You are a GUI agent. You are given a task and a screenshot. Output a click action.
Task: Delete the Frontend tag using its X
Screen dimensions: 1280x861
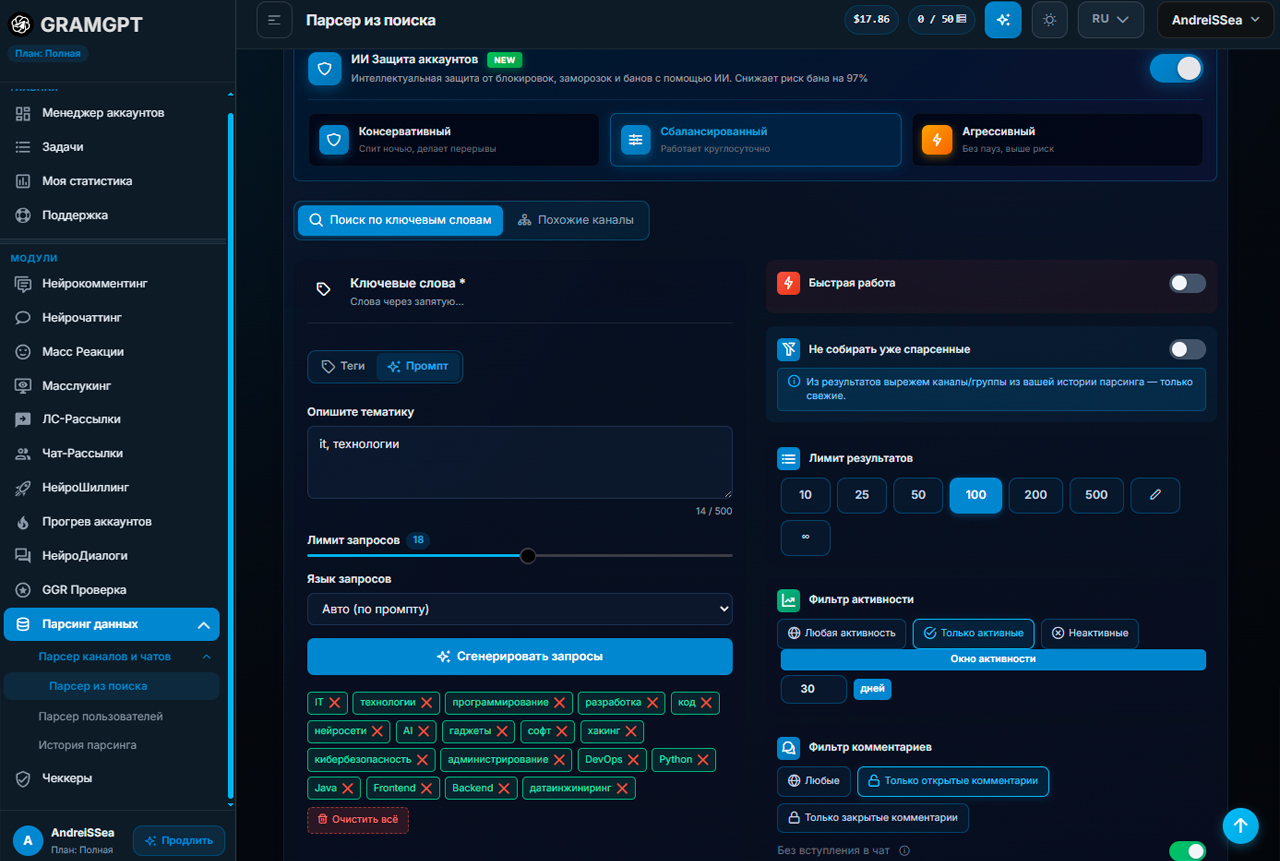tap(427, 789)
